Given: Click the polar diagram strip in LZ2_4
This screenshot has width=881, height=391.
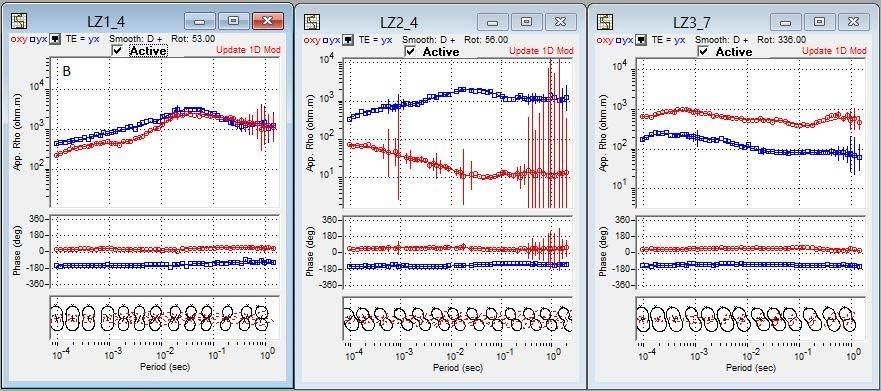Looking at the screenshot, I should (x=457, y=319).
